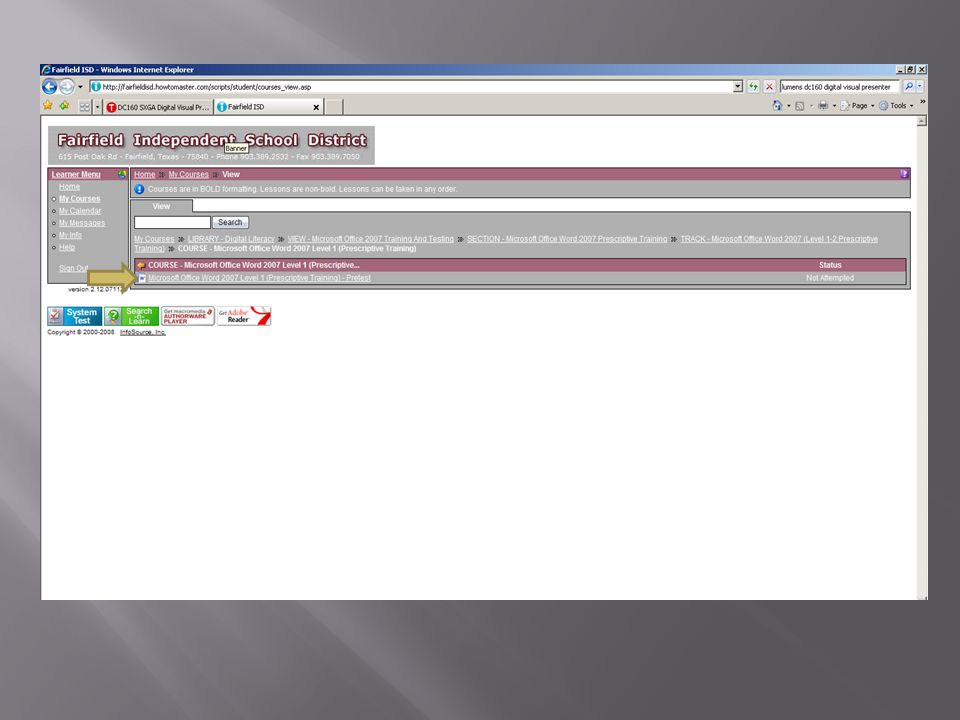The image size is (960, 720).
Task: Click the Sign Out link
Action: pyautogui.click(x=73, y=268)
